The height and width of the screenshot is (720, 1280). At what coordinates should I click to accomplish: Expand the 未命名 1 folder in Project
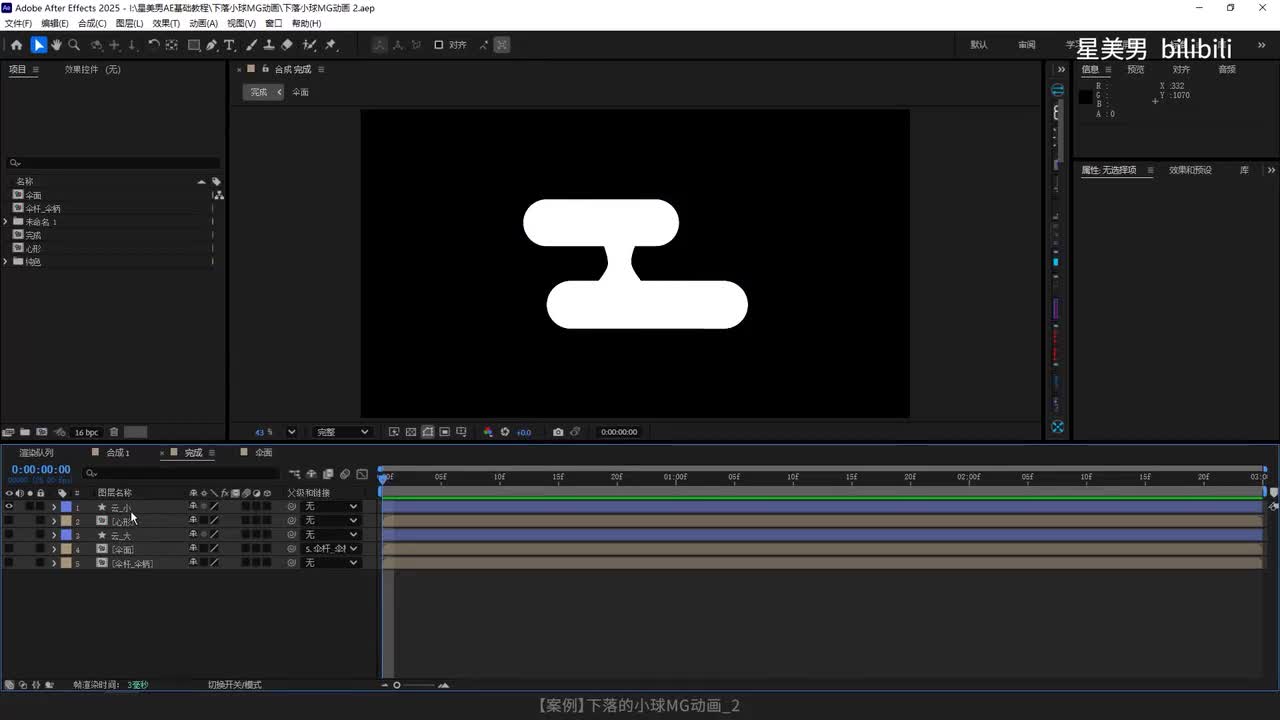click(6, 222)
